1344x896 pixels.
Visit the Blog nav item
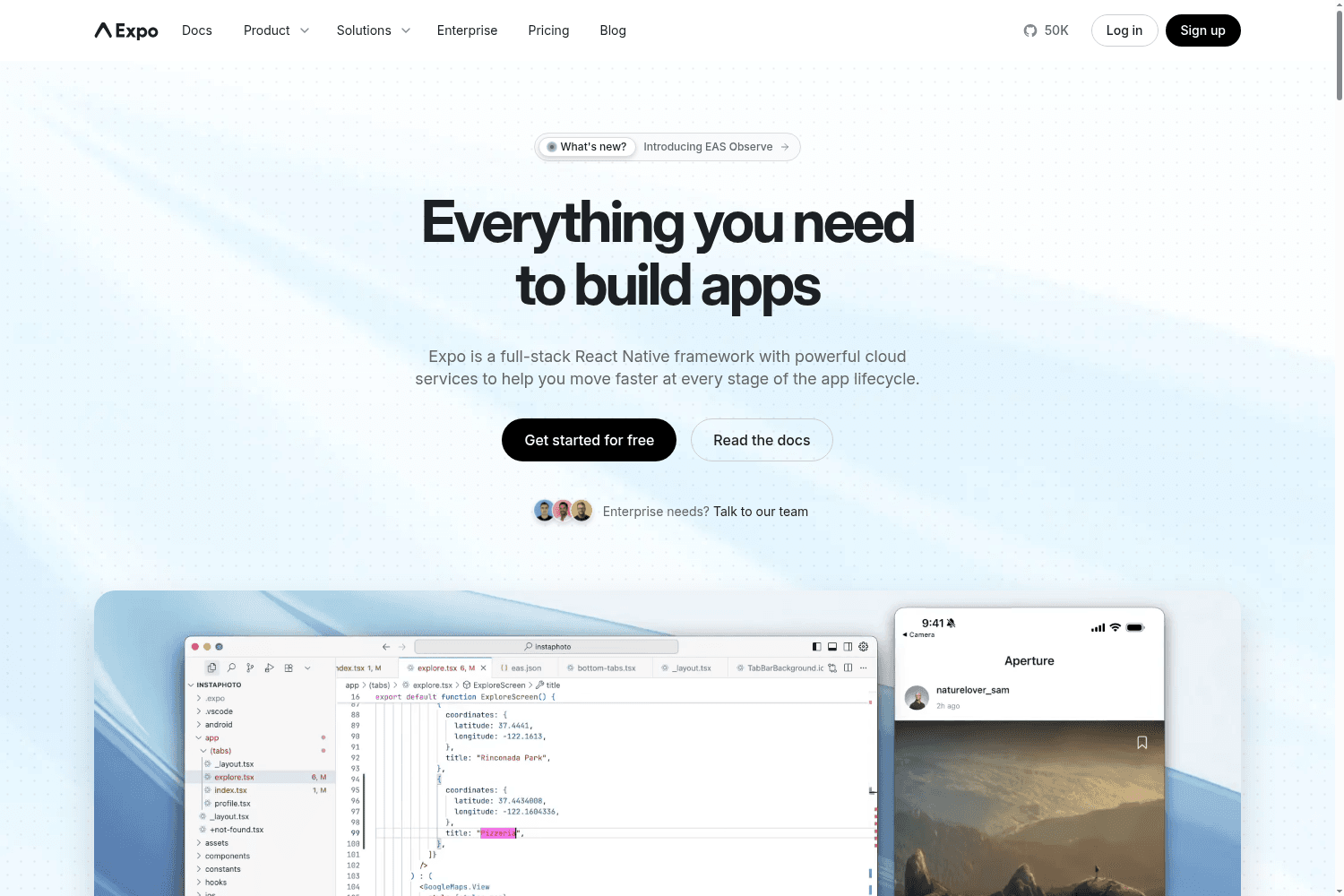(613, 30)
